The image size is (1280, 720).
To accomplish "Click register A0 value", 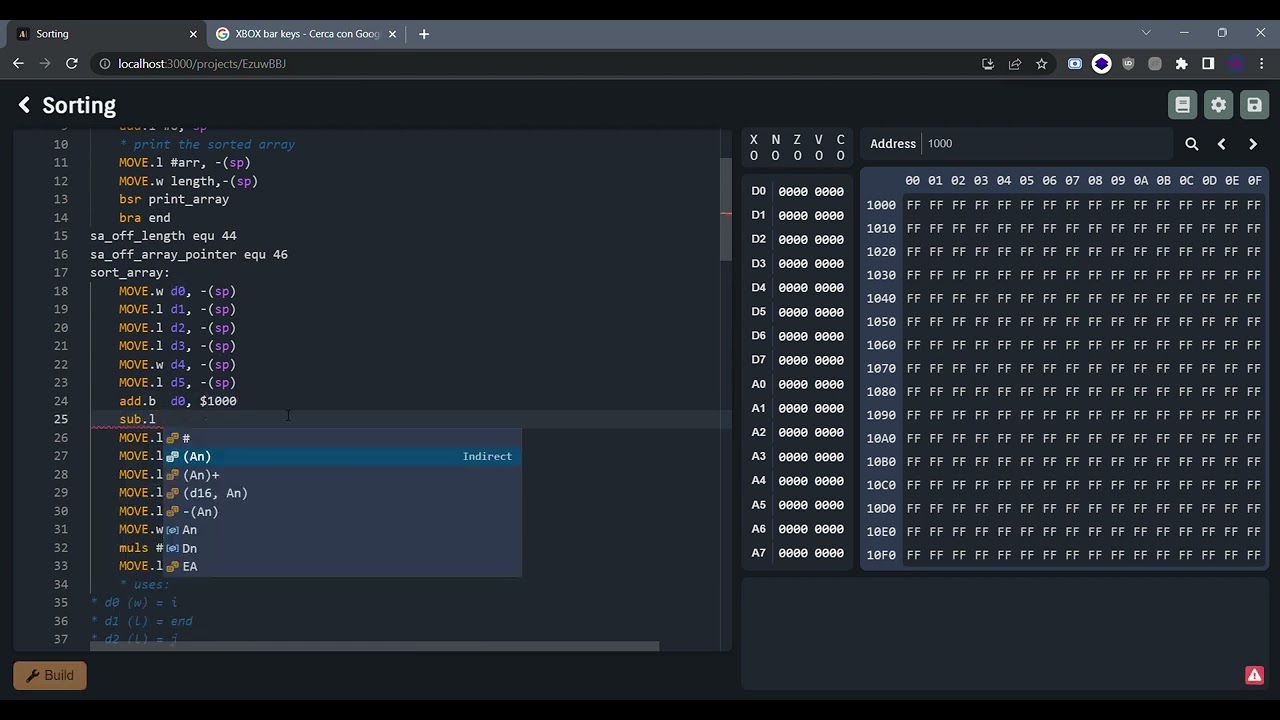I will tap(811, 385).
